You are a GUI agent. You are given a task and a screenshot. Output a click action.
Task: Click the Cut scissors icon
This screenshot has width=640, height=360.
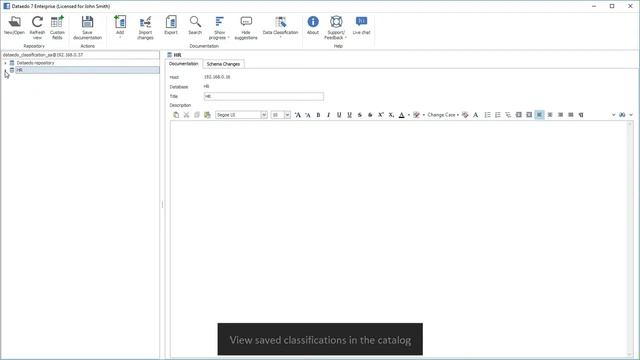187,115
